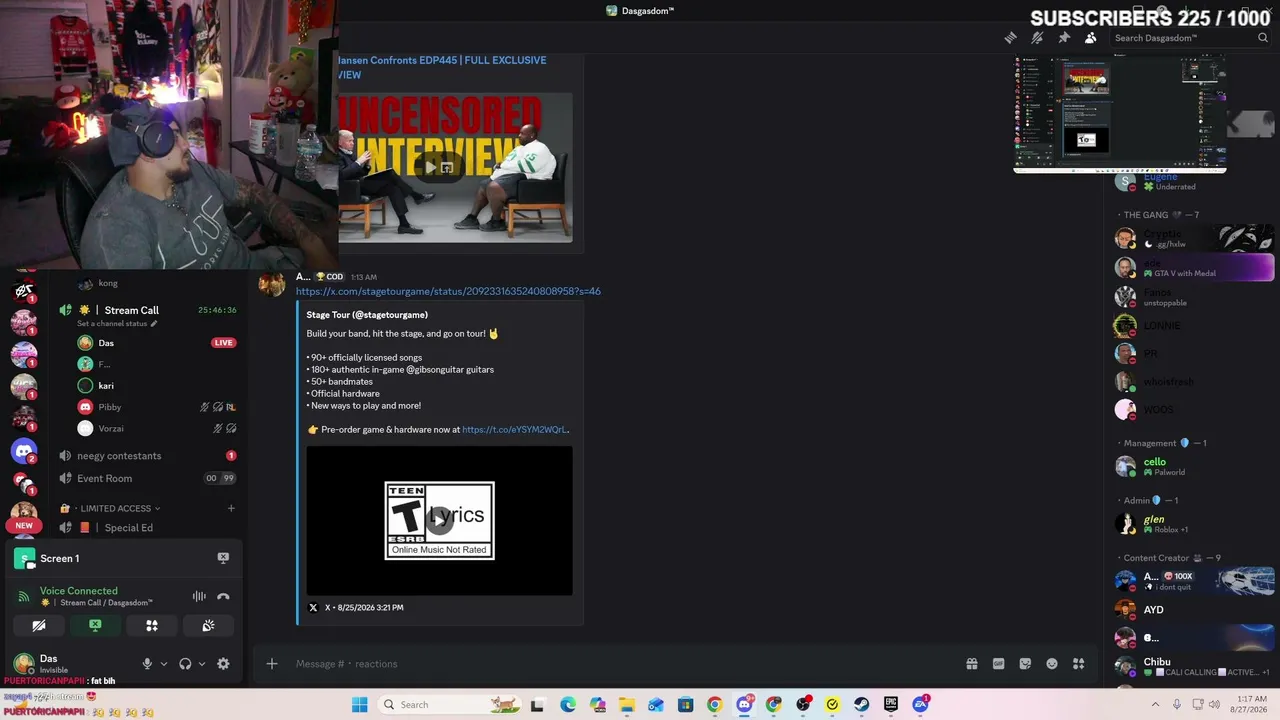Click the Search Dasgasdom search box
Viewport: 1280px width, 720px height.
point(1190,38)
